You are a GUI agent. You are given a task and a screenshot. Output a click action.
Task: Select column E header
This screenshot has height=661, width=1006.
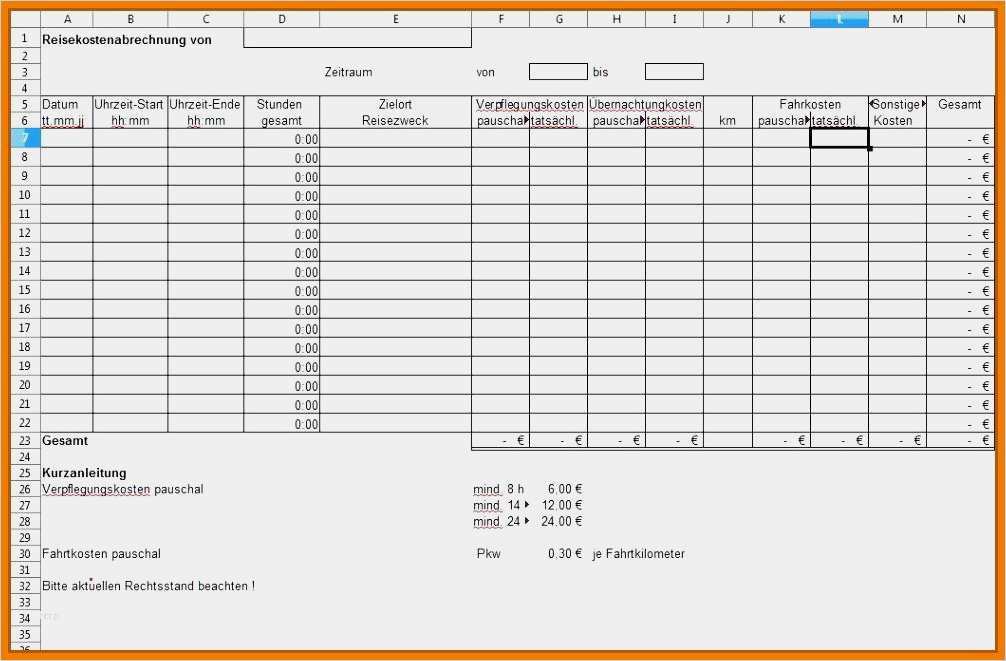pos(395,19)
